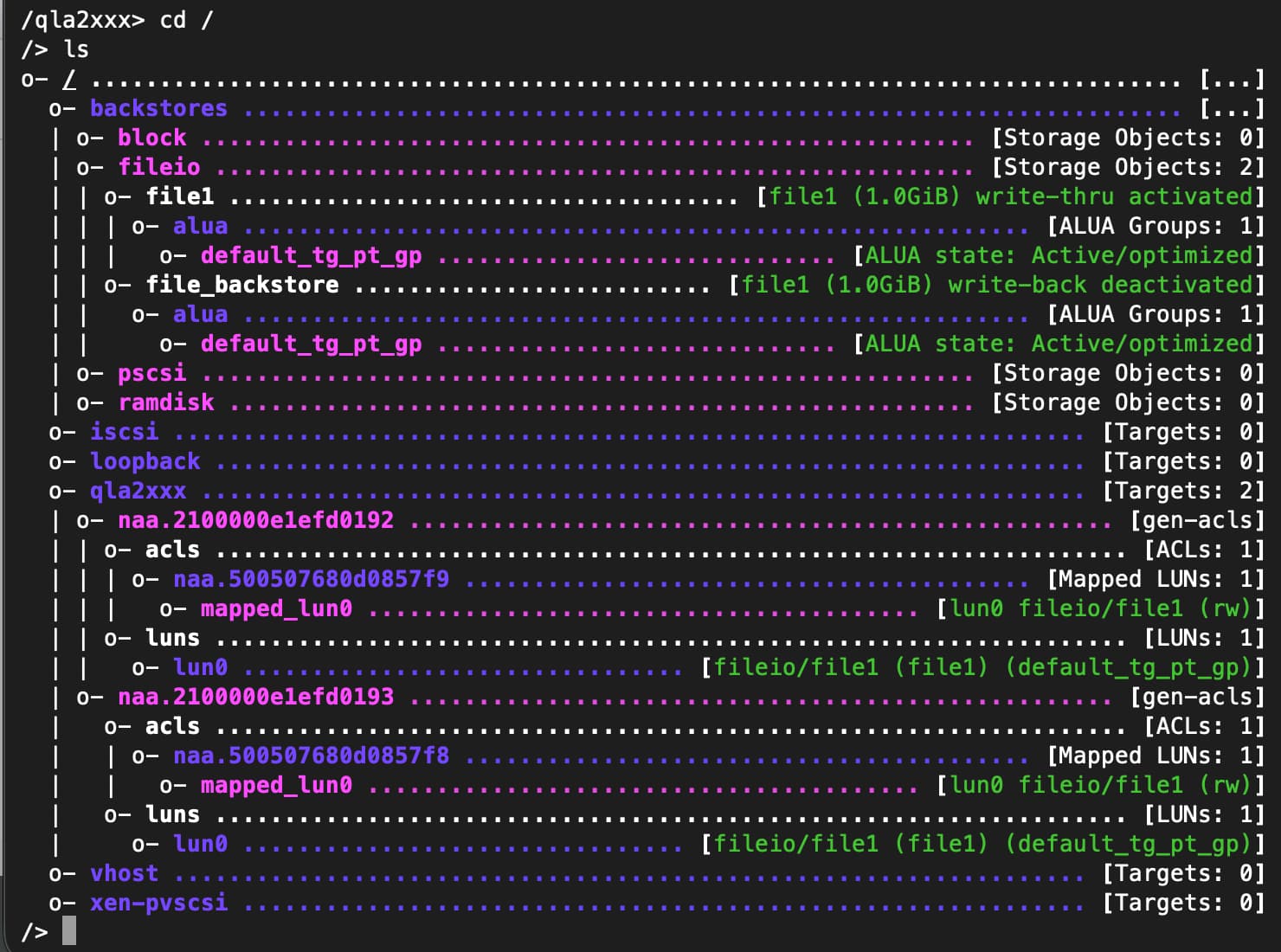
Task: Click the '[Storage Objects: 2]' status text
Action: [1127, 167]
